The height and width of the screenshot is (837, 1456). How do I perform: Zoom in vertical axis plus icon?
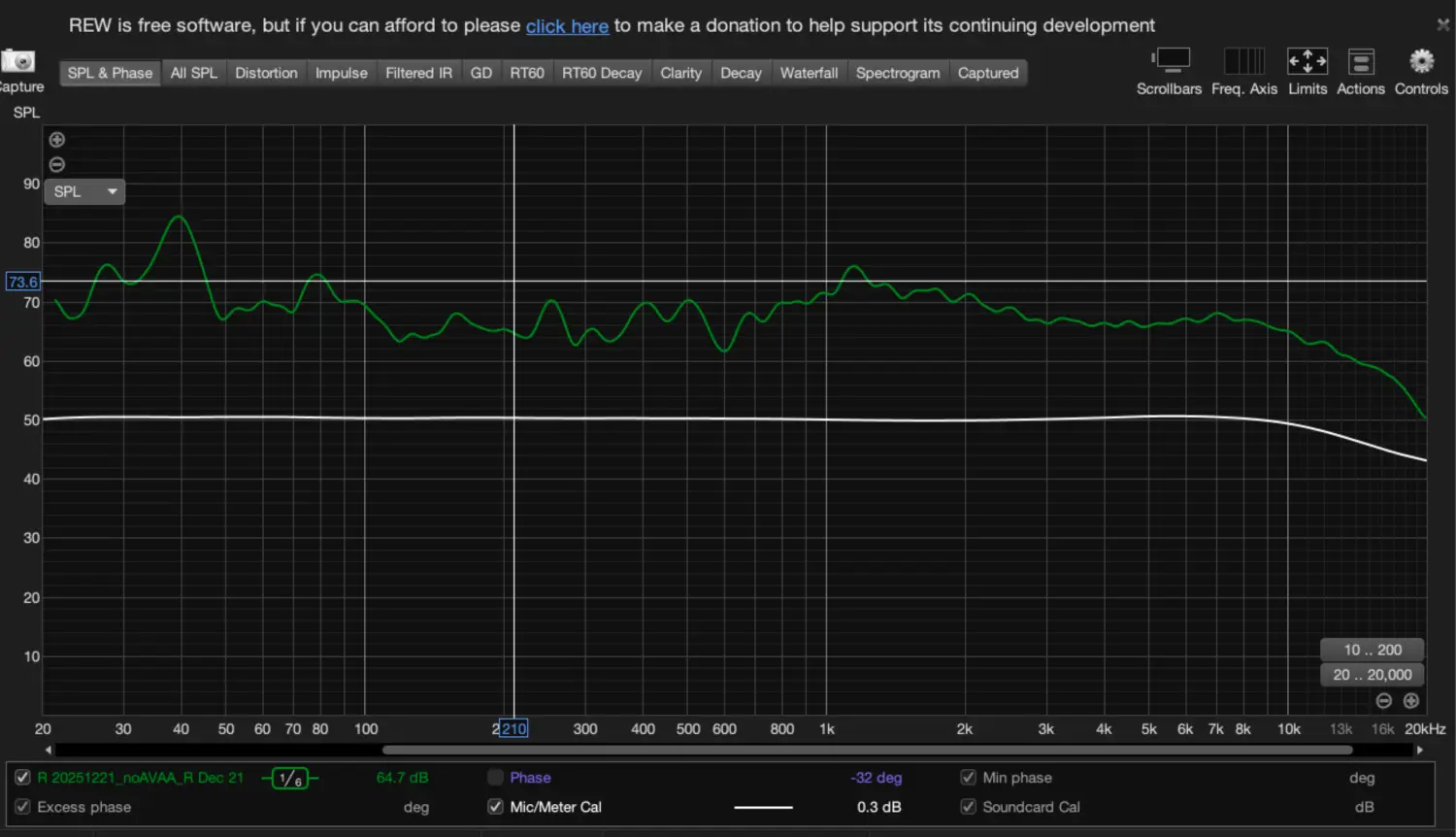57,140
